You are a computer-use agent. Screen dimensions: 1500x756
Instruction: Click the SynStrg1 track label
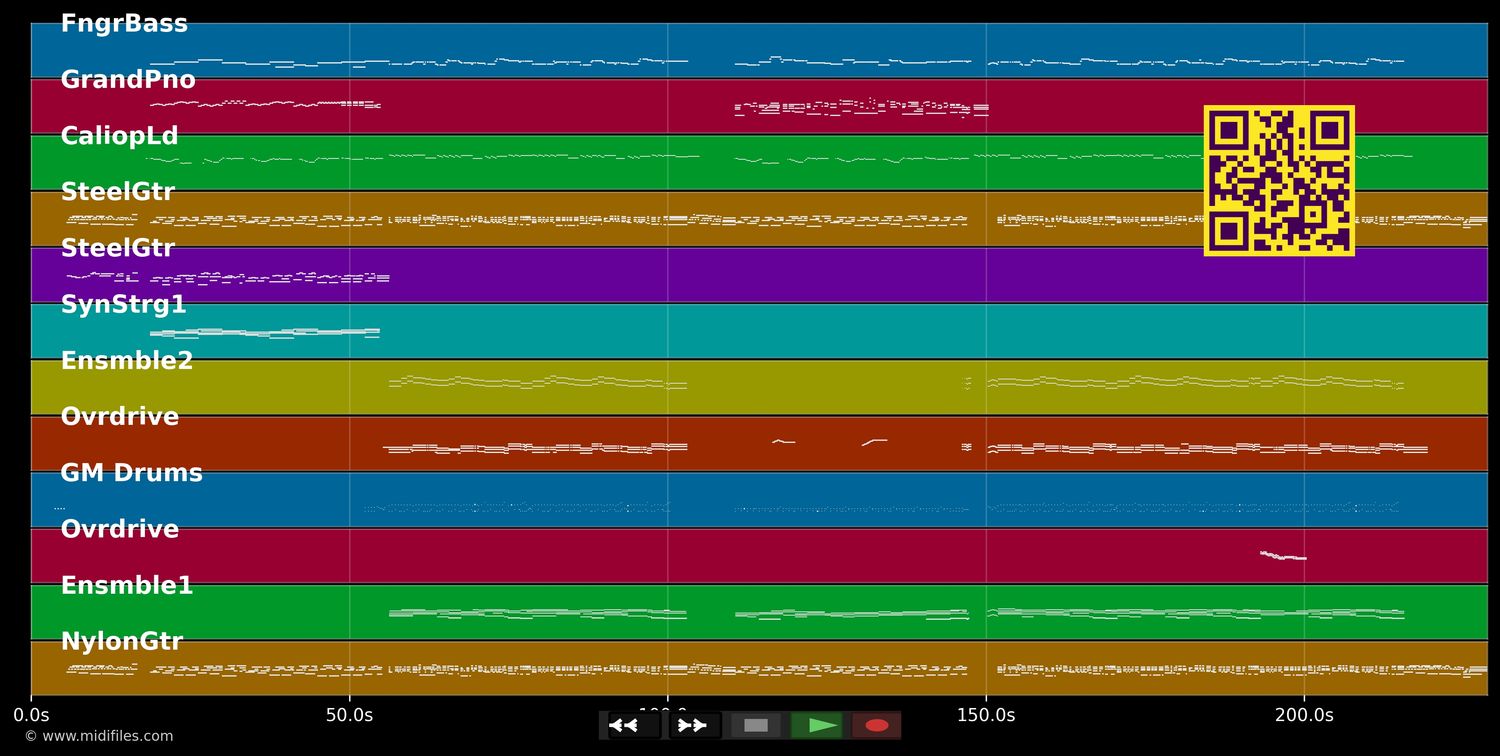tap(123, 305)
